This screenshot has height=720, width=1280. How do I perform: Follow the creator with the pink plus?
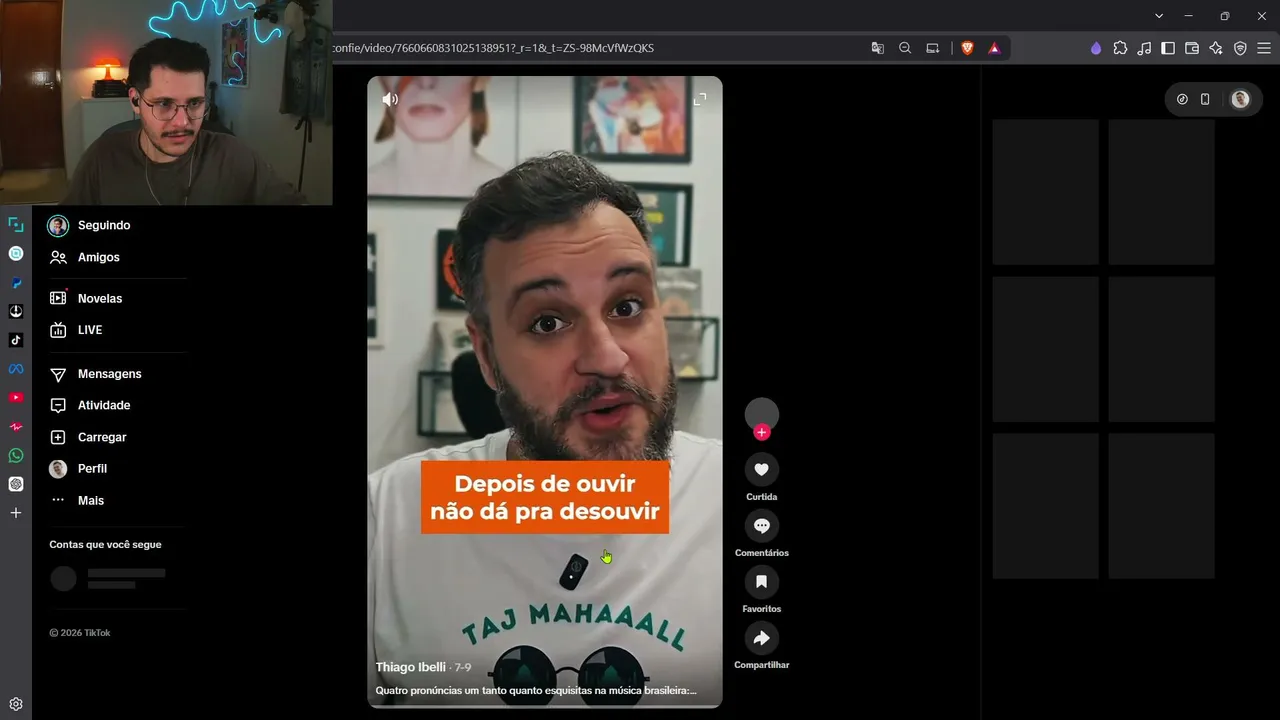762,432
